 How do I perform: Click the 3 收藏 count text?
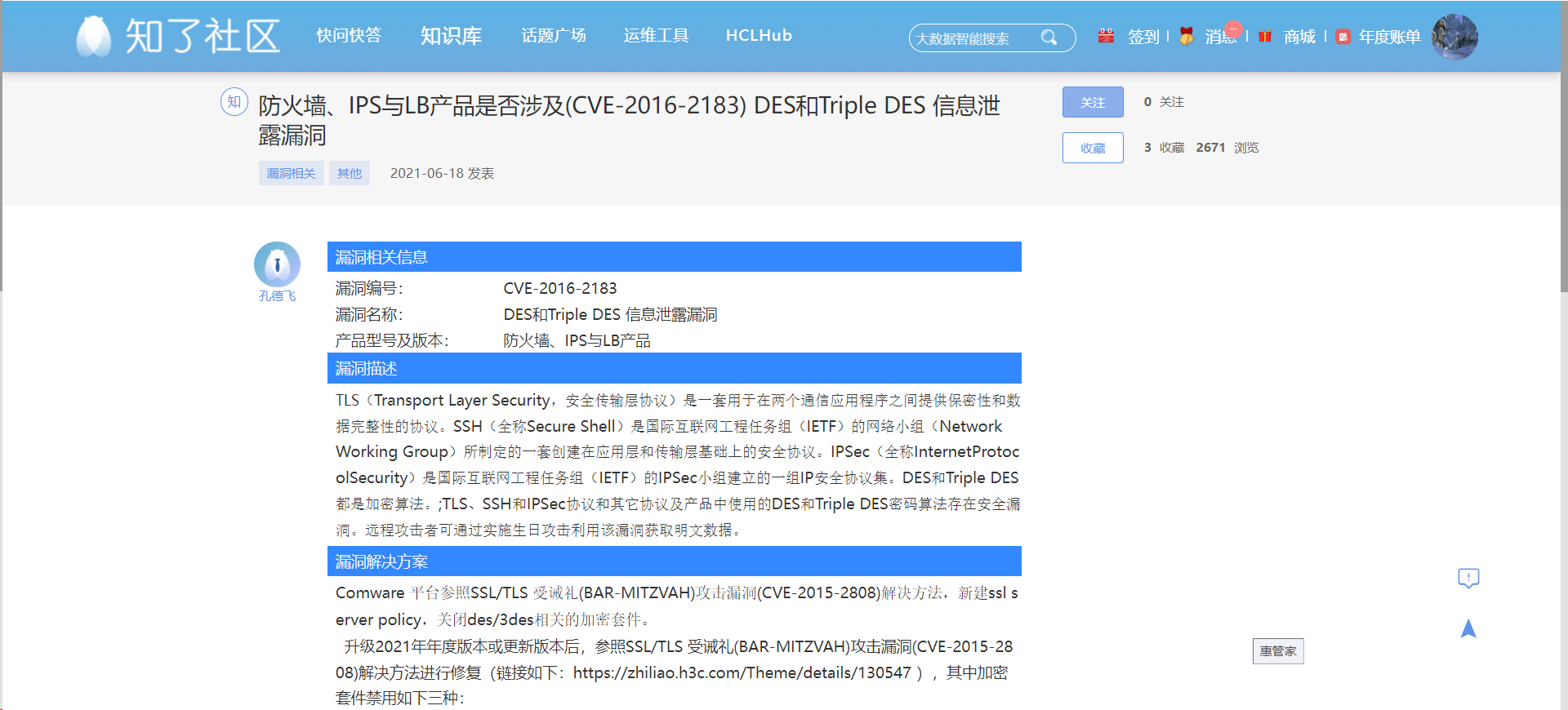(1164, 148)
